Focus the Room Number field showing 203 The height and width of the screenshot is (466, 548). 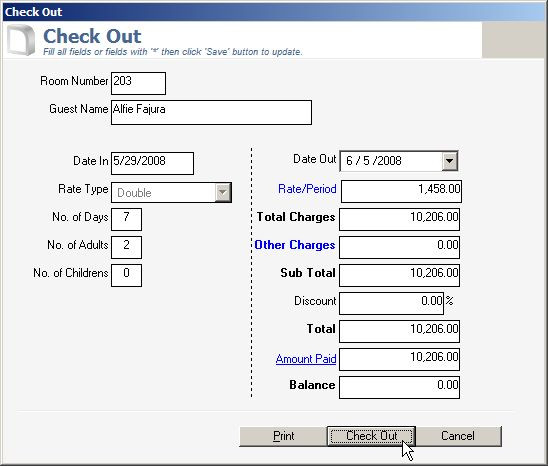coord(138,83)
